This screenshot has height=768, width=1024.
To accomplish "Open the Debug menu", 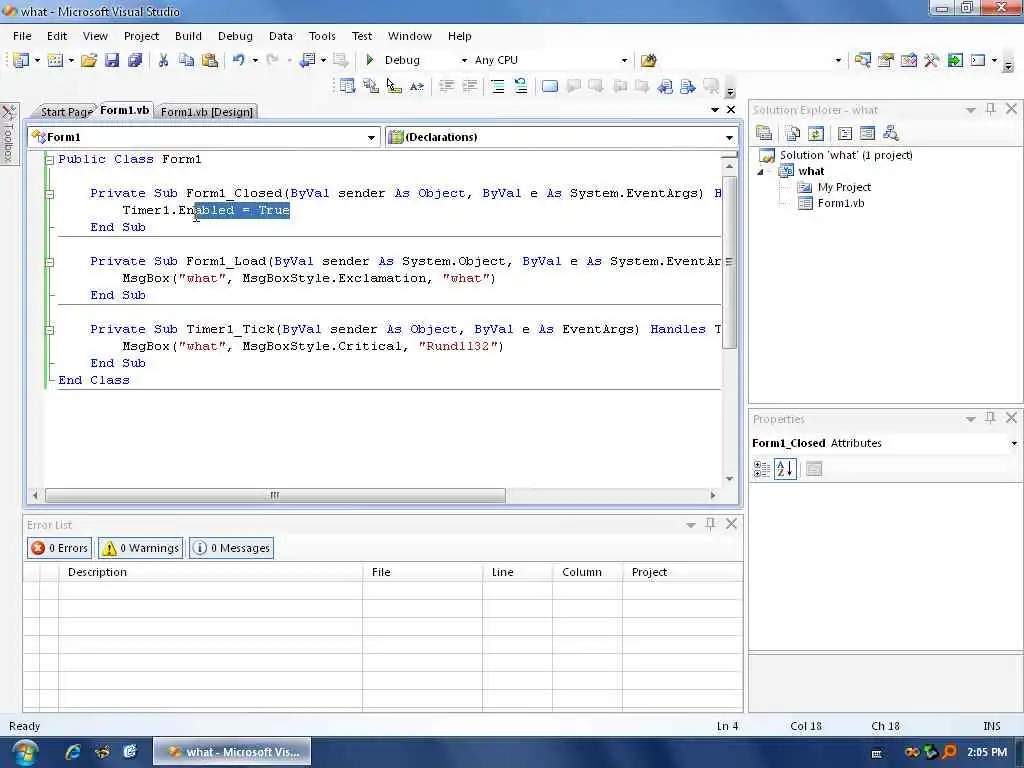I will pyautogui.click(x=235, y=36).
